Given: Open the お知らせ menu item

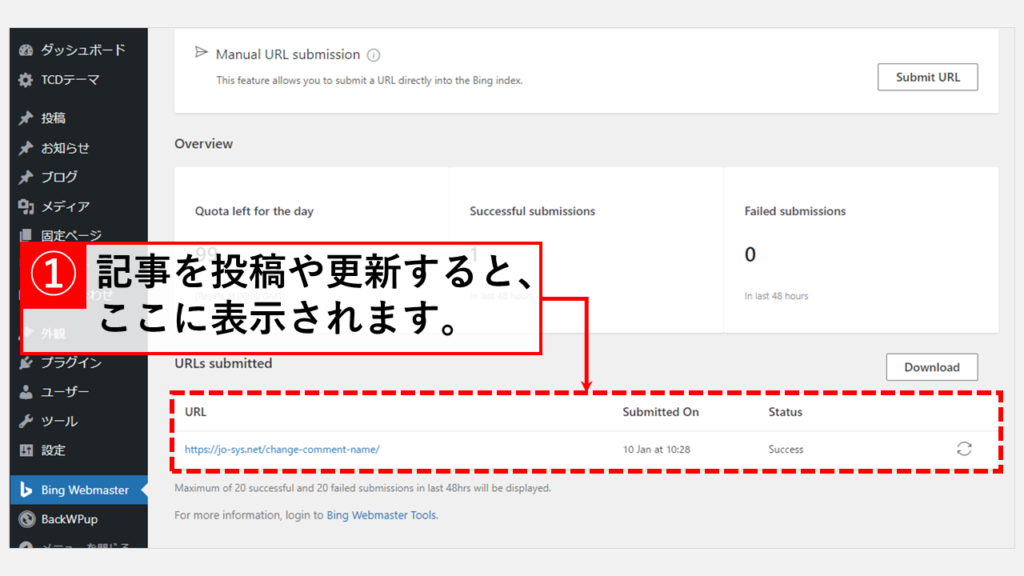Looking at the screenshot, I should [65, 148].
